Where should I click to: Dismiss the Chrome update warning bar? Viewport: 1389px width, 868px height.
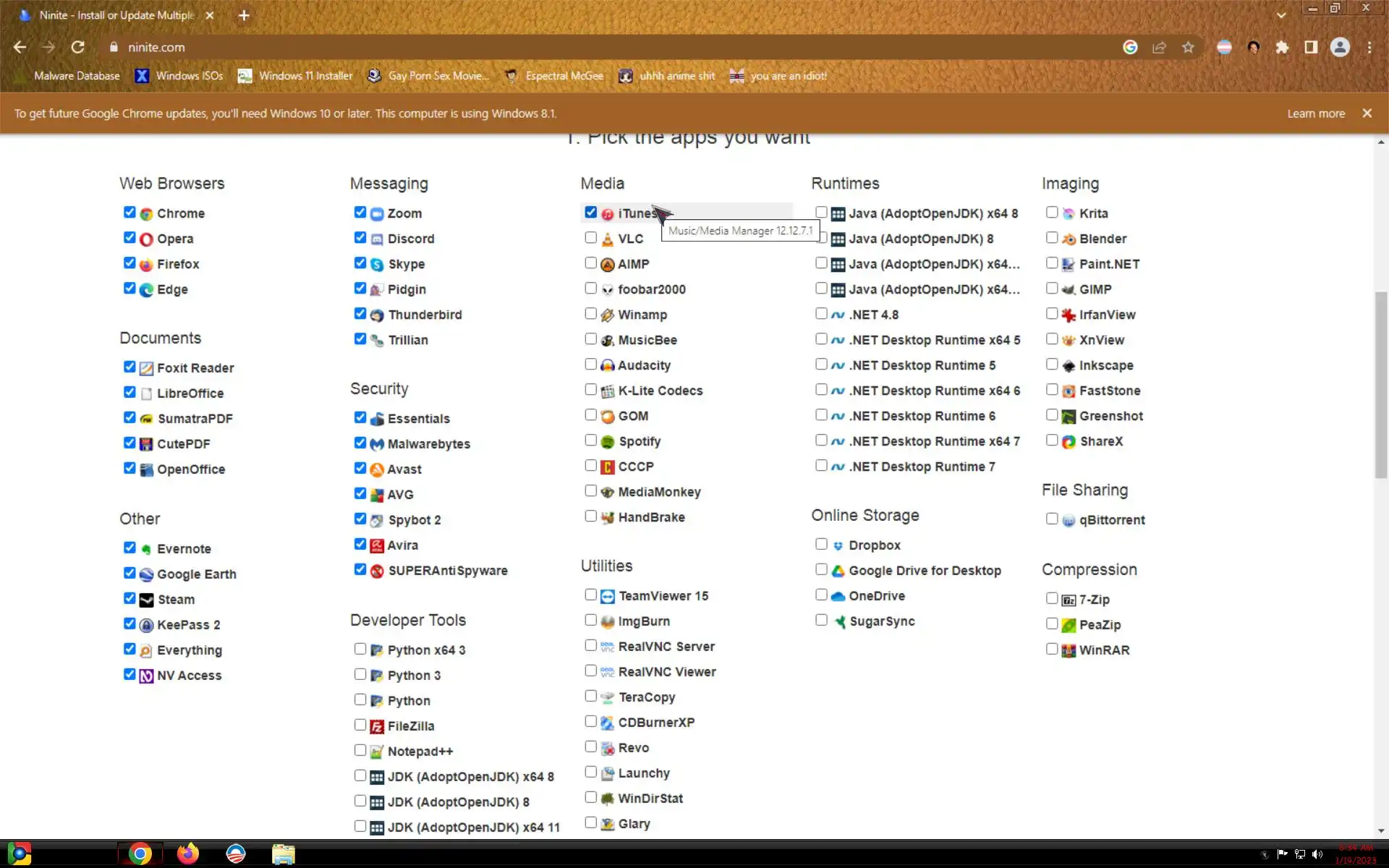click(x=1367, y=114)
